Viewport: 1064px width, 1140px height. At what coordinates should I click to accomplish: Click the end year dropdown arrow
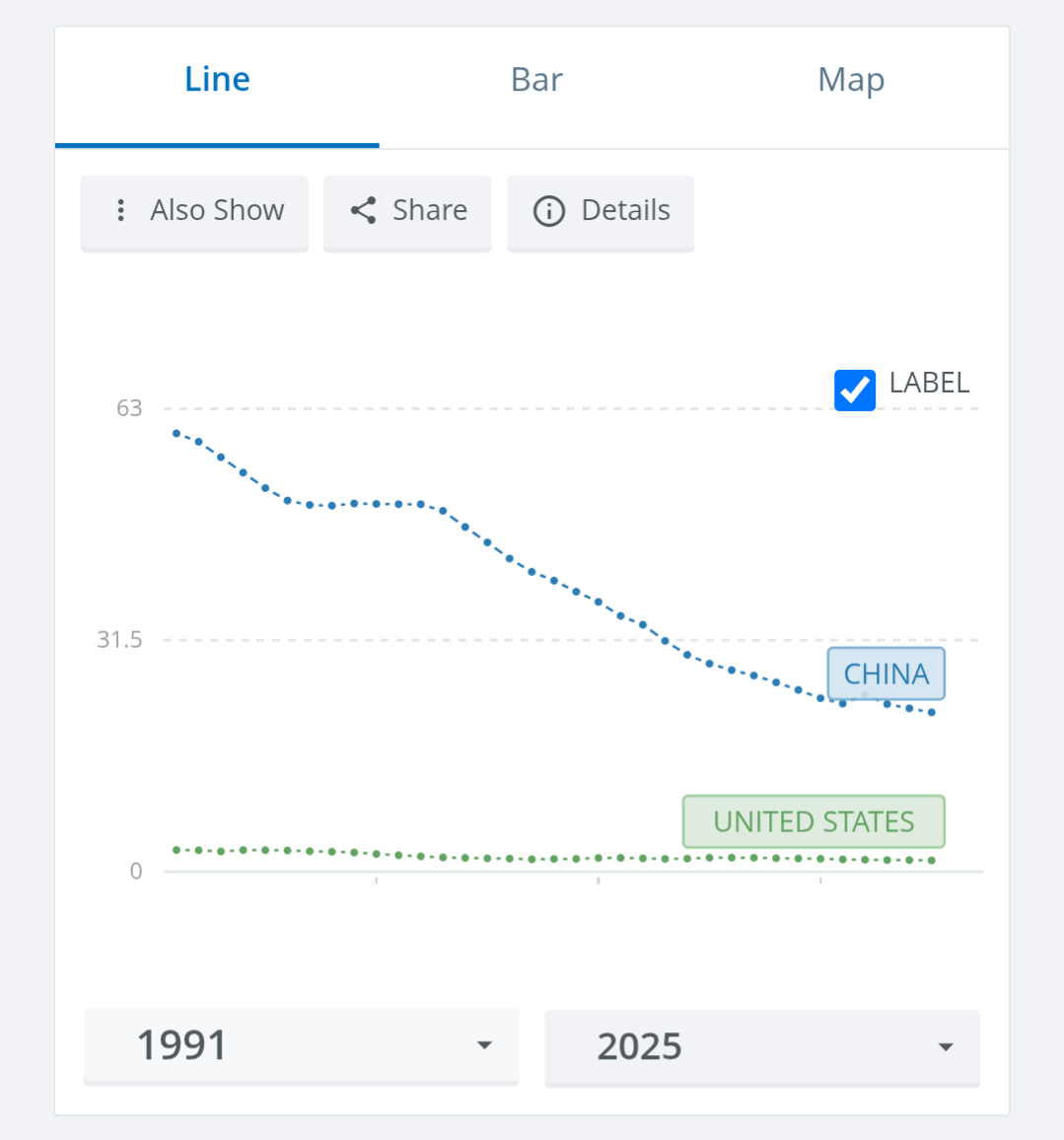point(946,1047)
